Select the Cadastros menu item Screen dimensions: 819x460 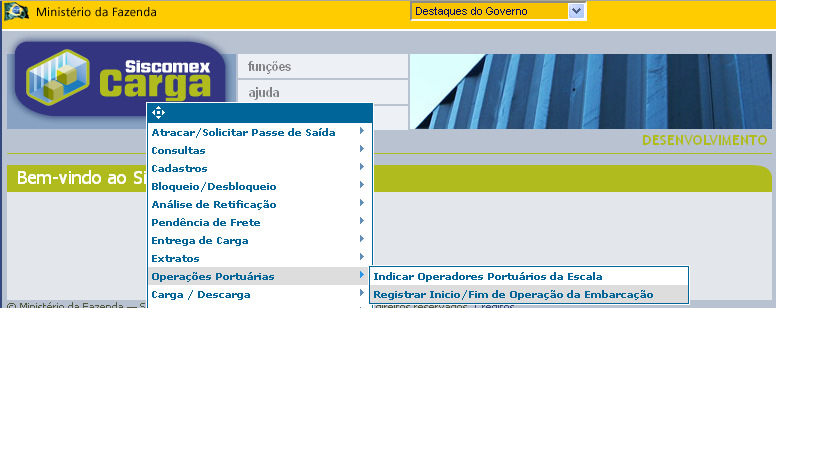tap(260, 168)
